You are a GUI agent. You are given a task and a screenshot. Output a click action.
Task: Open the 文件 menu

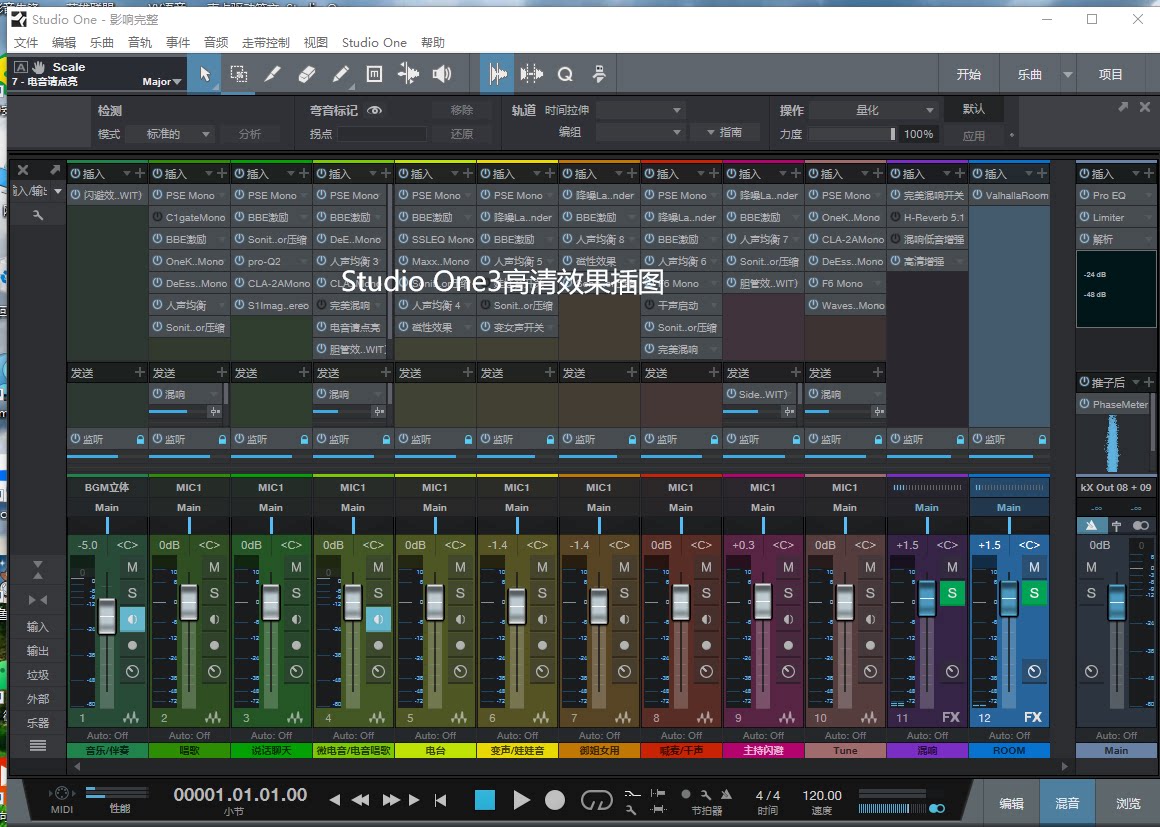coord(26,42)
